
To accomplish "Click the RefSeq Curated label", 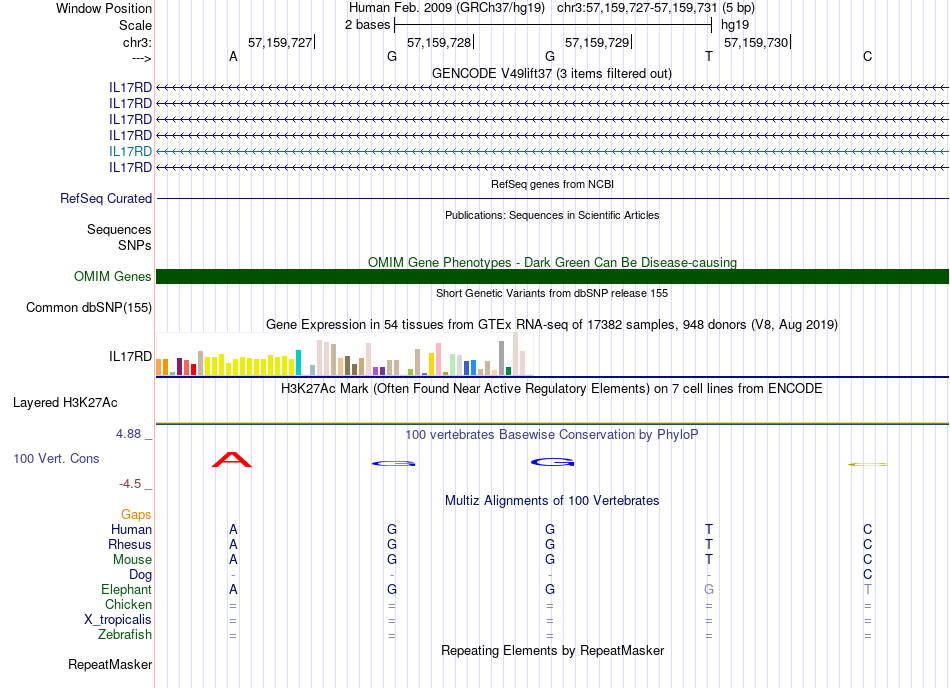I will [x=106, y=198].
